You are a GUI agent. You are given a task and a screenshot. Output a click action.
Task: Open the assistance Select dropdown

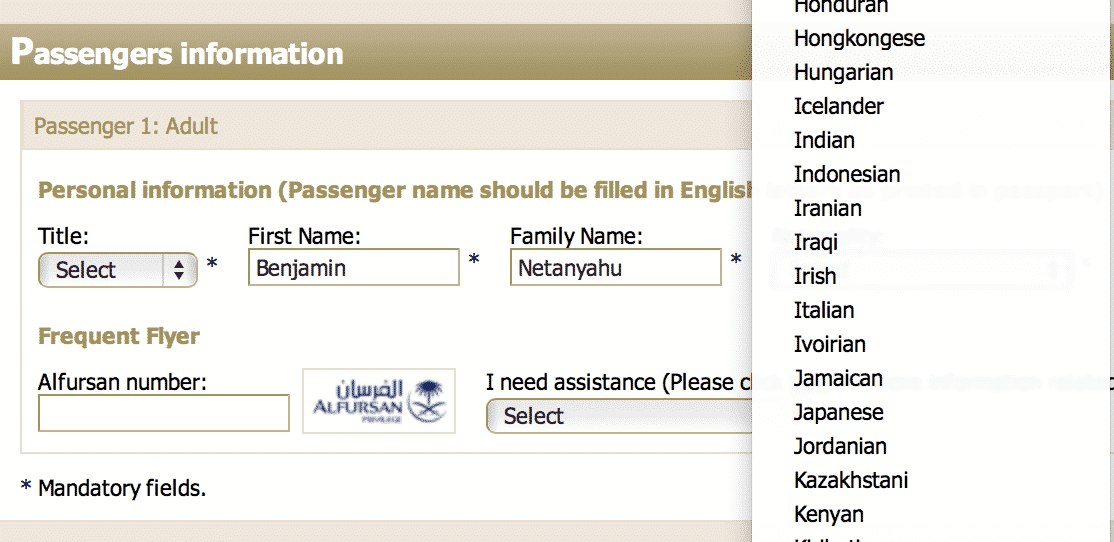click(x=618, y=416)
